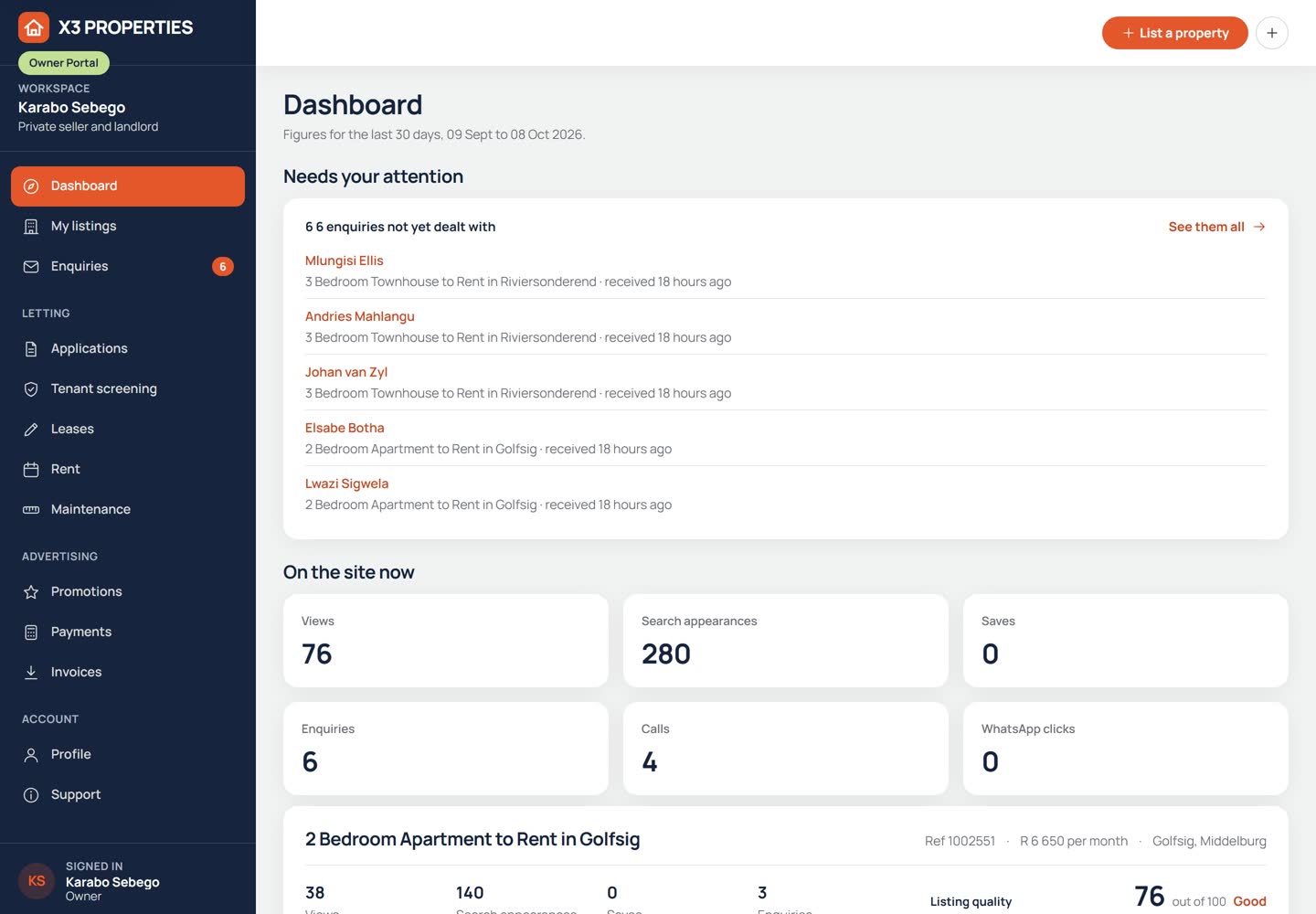Click the signed-in Karabo Sebego account area

[128, 881]
